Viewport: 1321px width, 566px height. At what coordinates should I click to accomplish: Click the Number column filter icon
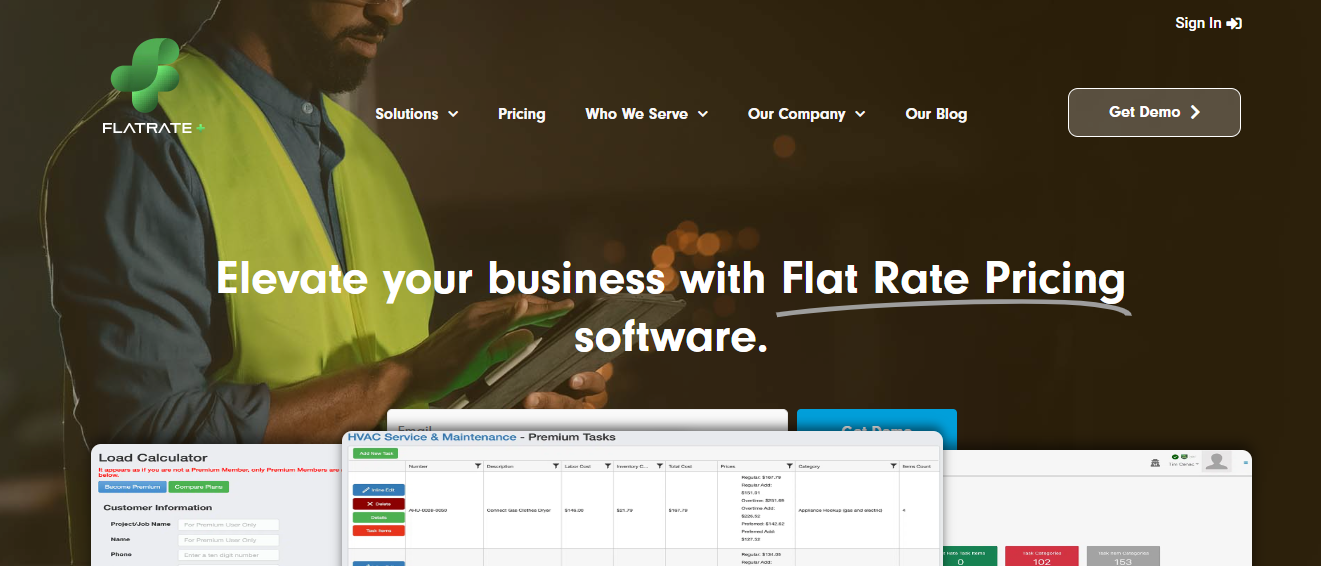pyautogui.click(x=477, y=466)
